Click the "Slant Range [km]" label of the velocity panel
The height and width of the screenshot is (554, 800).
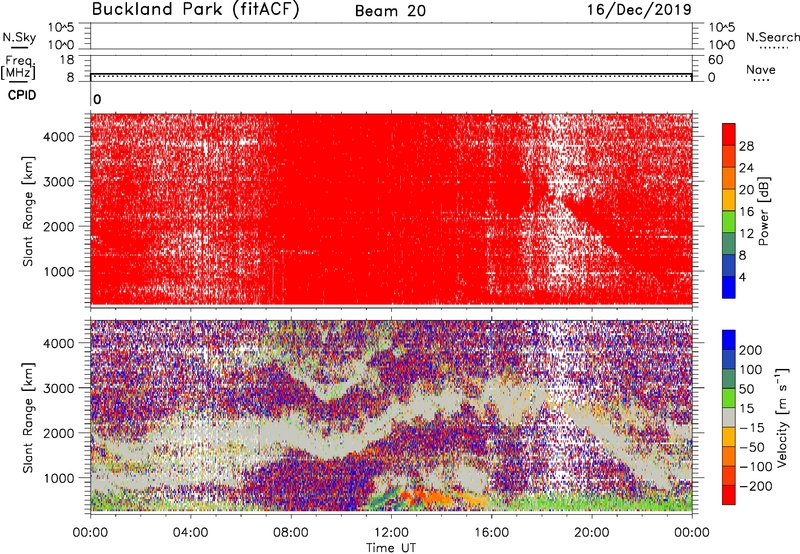tap(29, 418)
